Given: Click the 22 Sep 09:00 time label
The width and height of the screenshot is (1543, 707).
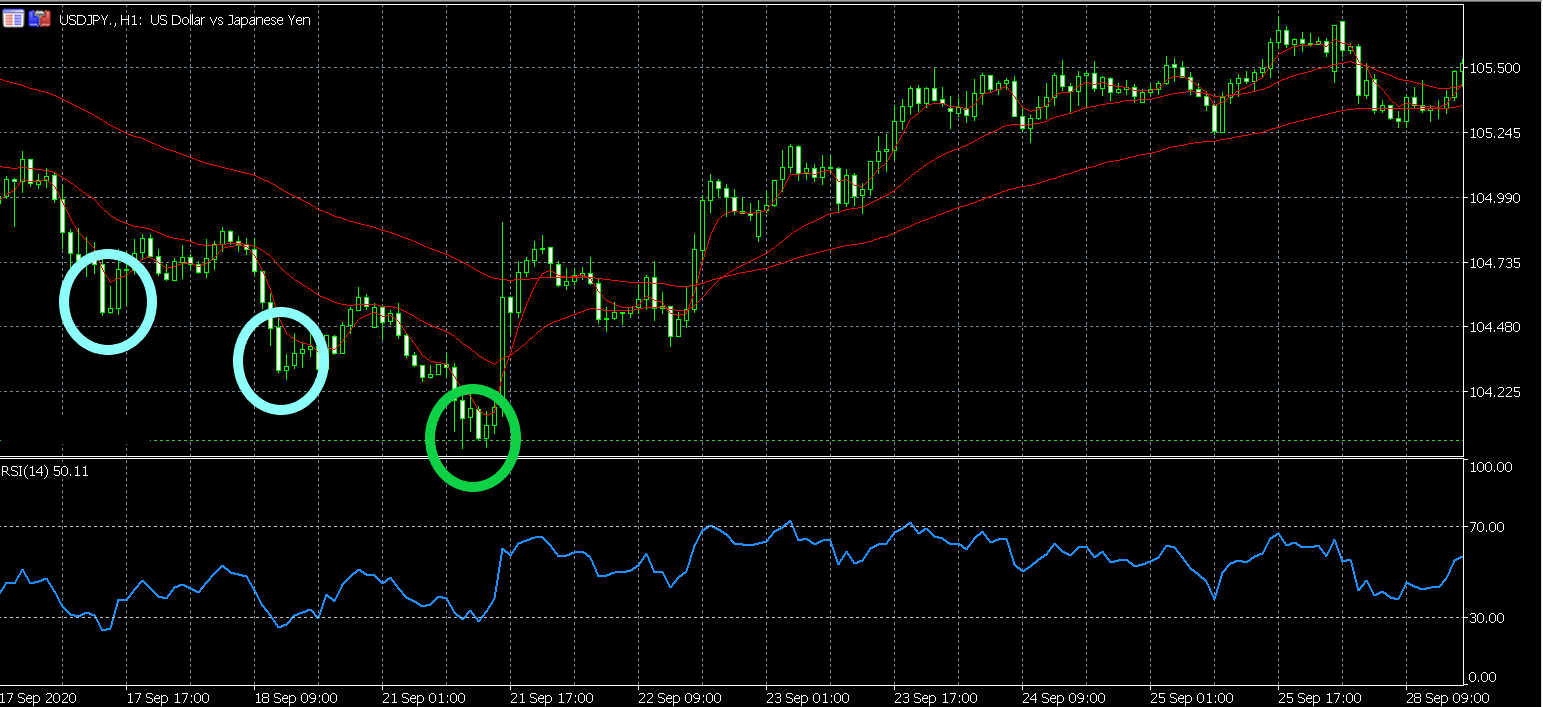Looking at the screenshot, I should pos(680,697).
